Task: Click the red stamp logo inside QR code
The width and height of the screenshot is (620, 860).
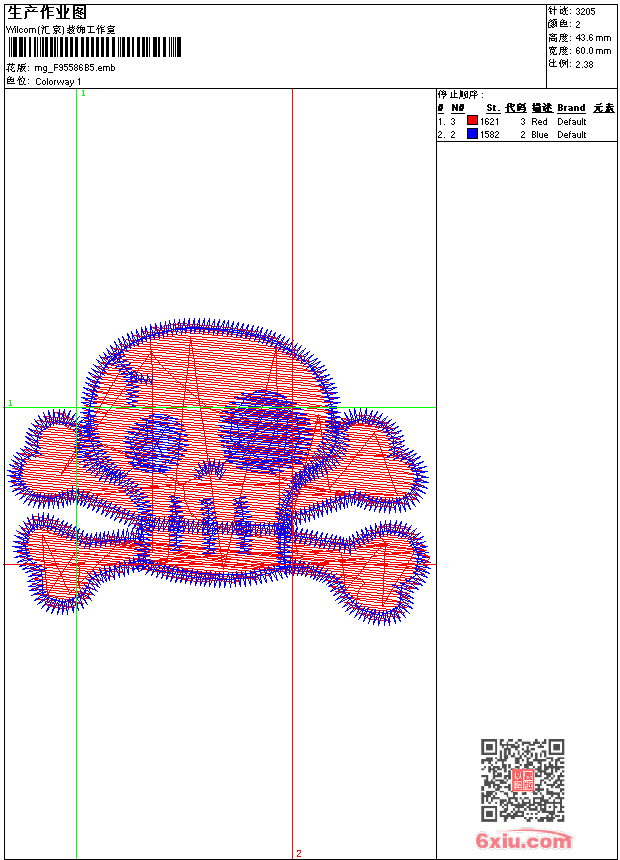Action: [x=522, y=781]
